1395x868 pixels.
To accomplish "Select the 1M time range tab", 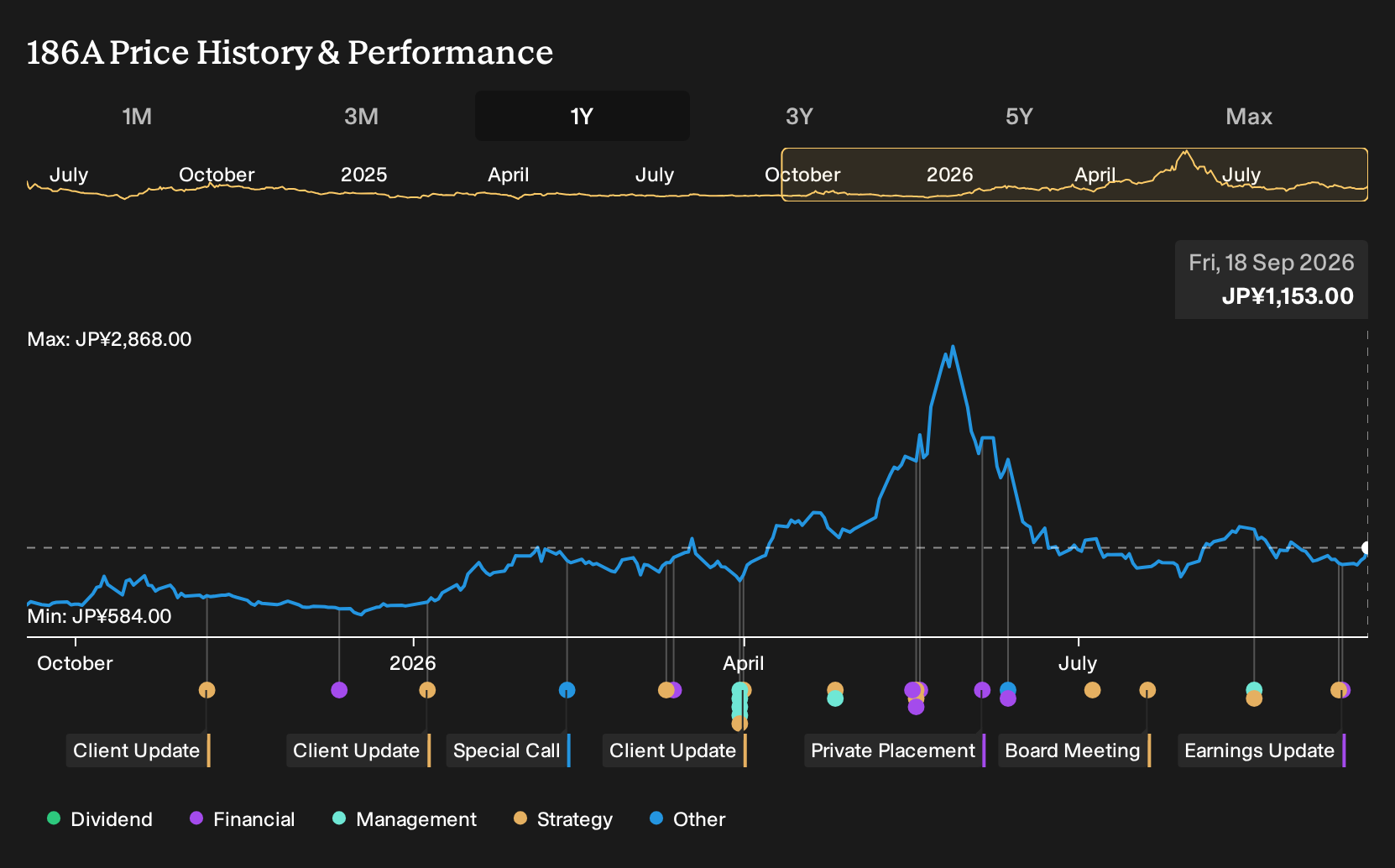I will click(137, 116).
